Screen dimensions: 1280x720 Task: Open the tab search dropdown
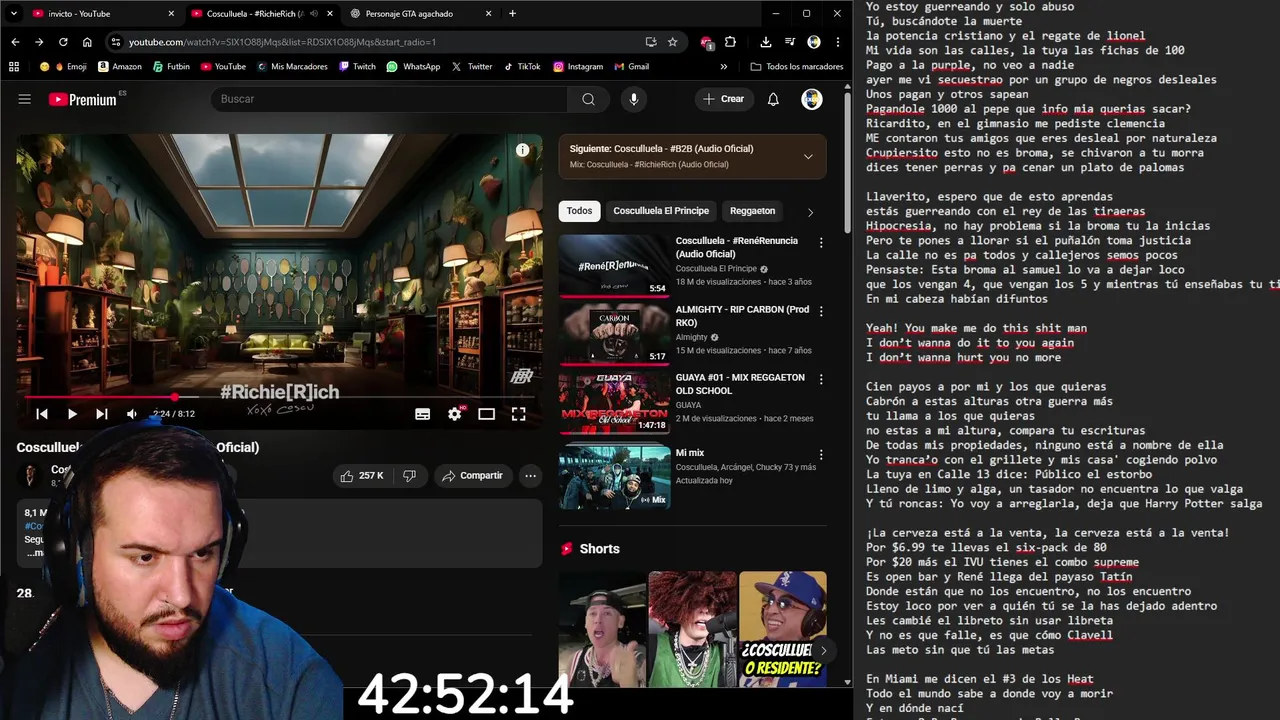pyautogui.click(x=13, y=14)
